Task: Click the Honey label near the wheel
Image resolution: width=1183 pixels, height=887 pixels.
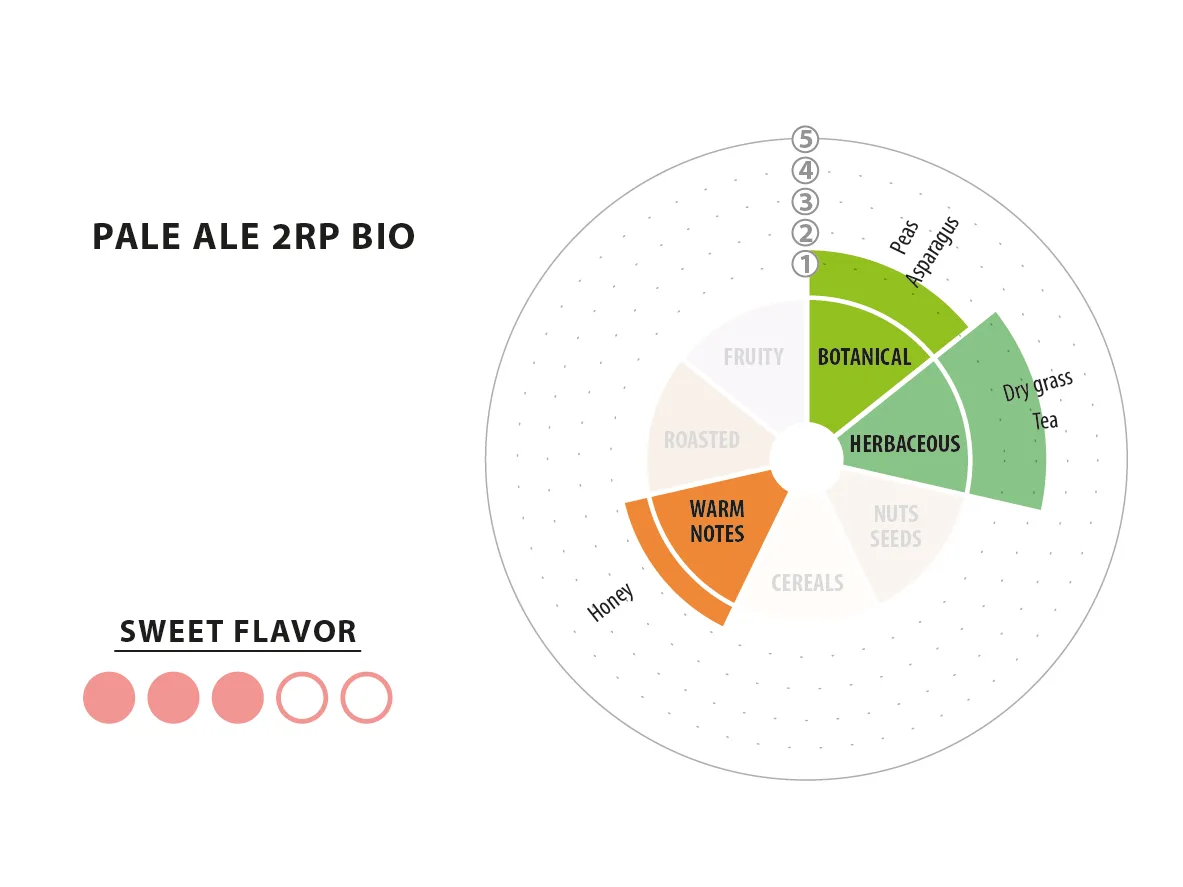Action: (611, 602)
